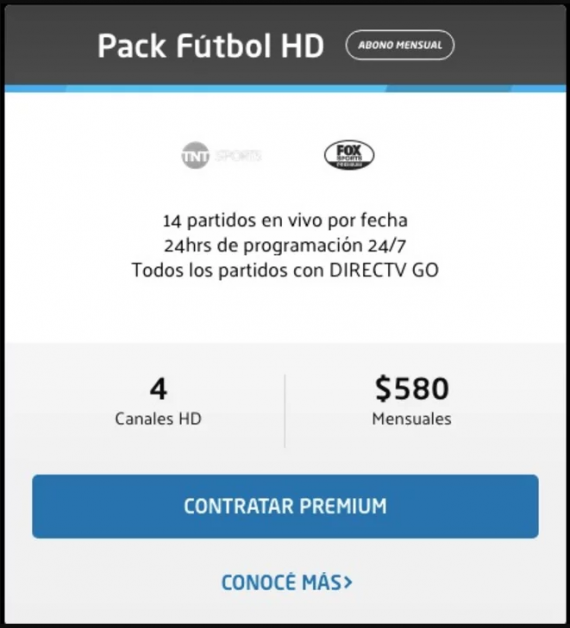
Task: Click the blue accent stripe below header
Action: pos(285,89)
